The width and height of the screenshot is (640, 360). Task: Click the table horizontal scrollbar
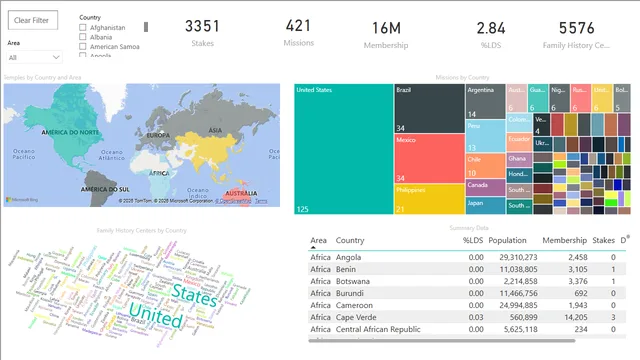point(442,340)
